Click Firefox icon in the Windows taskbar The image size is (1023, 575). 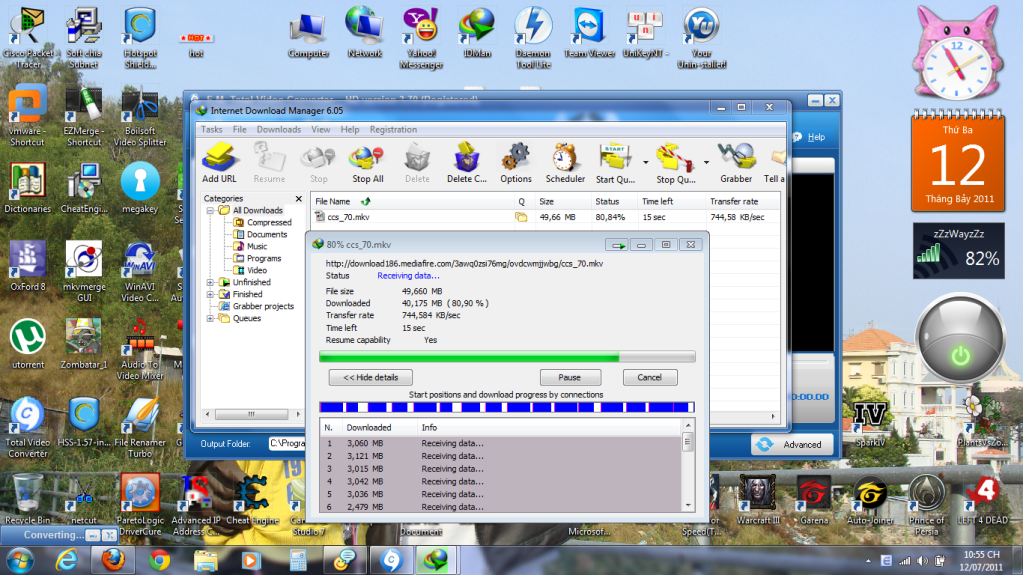coord(112,559)
